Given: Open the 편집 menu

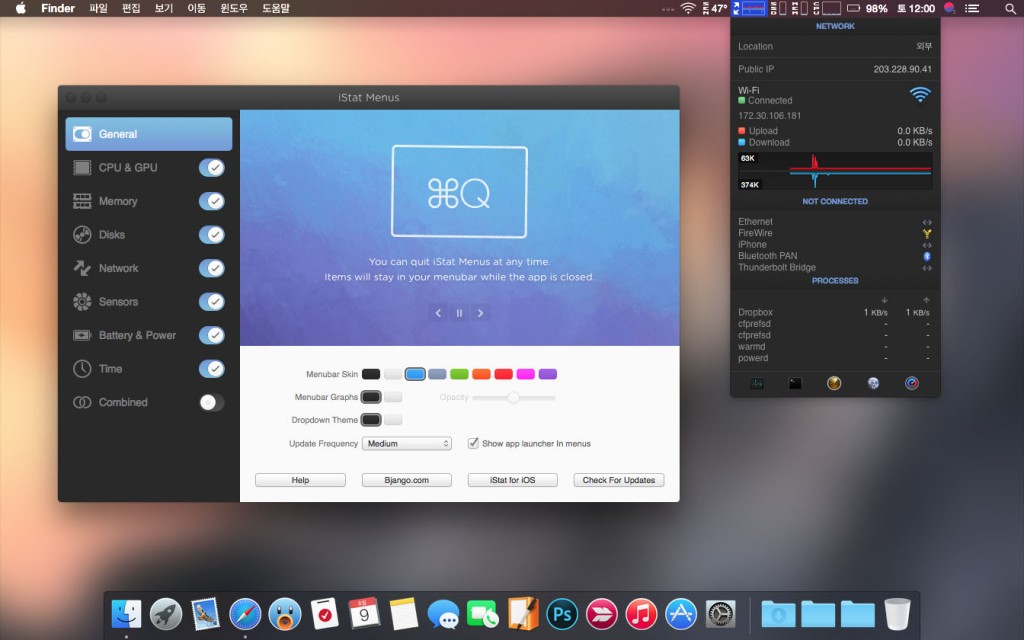Looking at the screenshot, I should (131, 8).
